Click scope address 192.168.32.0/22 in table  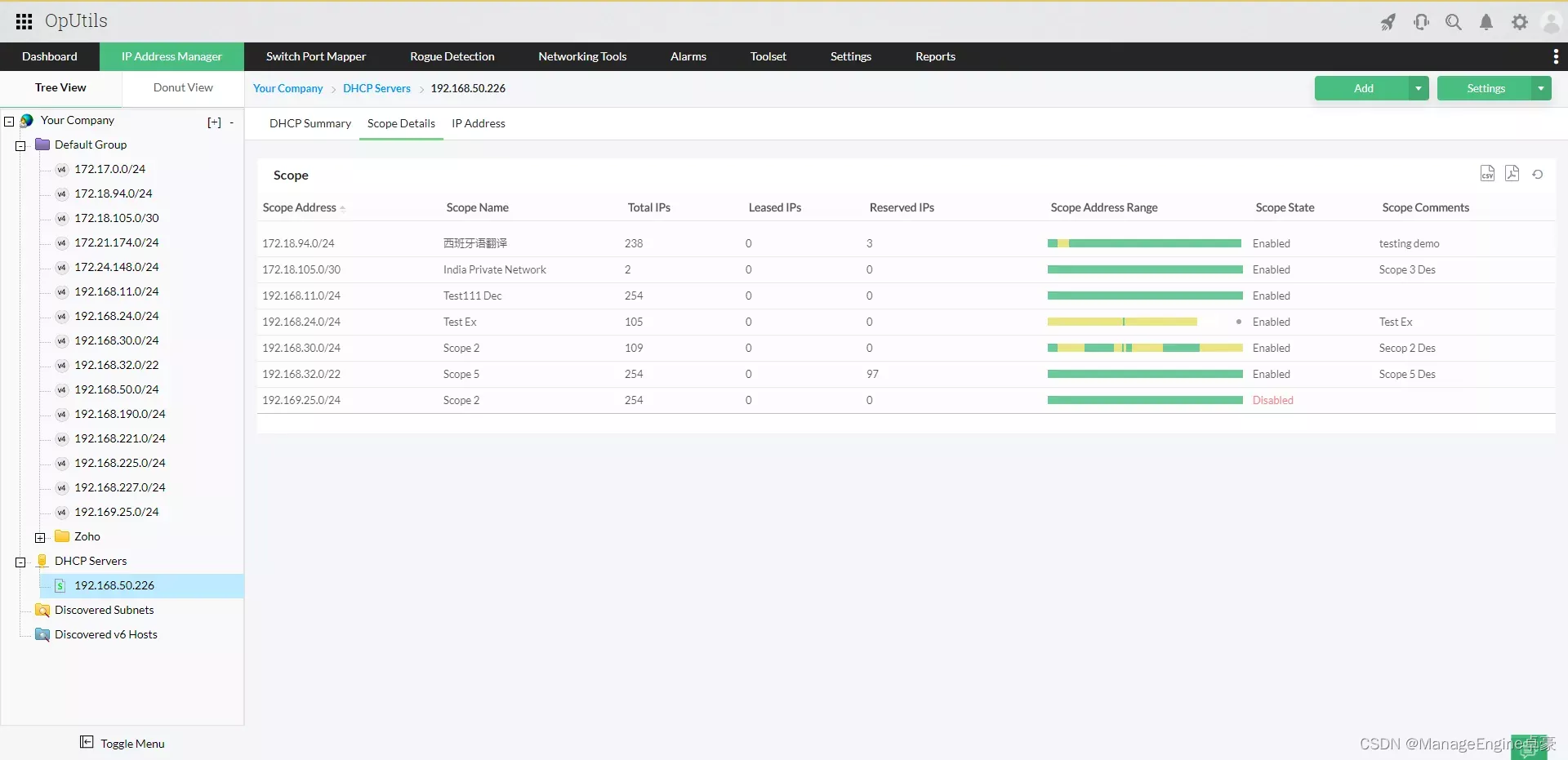(x=301, y=374)
